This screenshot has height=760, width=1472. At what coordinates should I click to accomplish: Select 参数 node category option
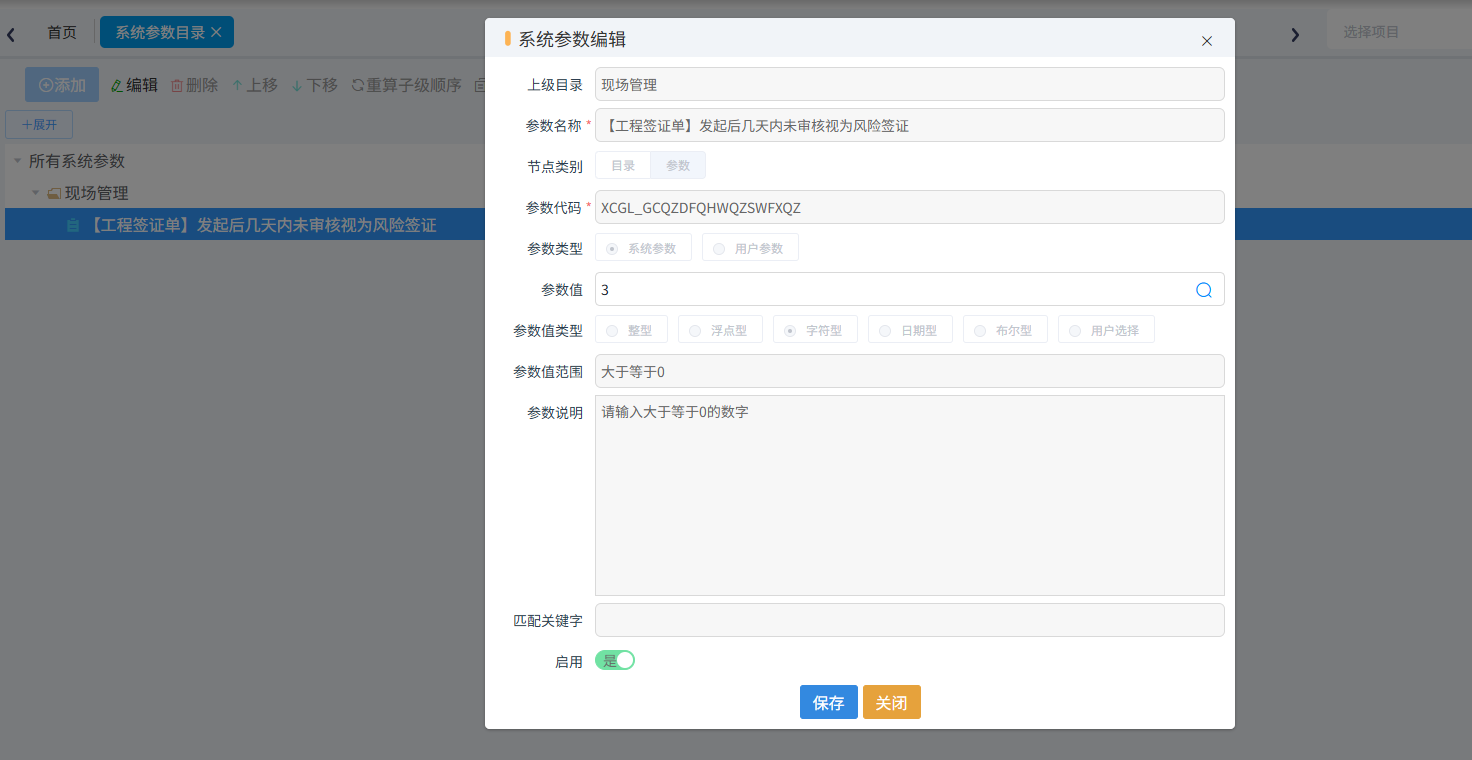[678, 165]
